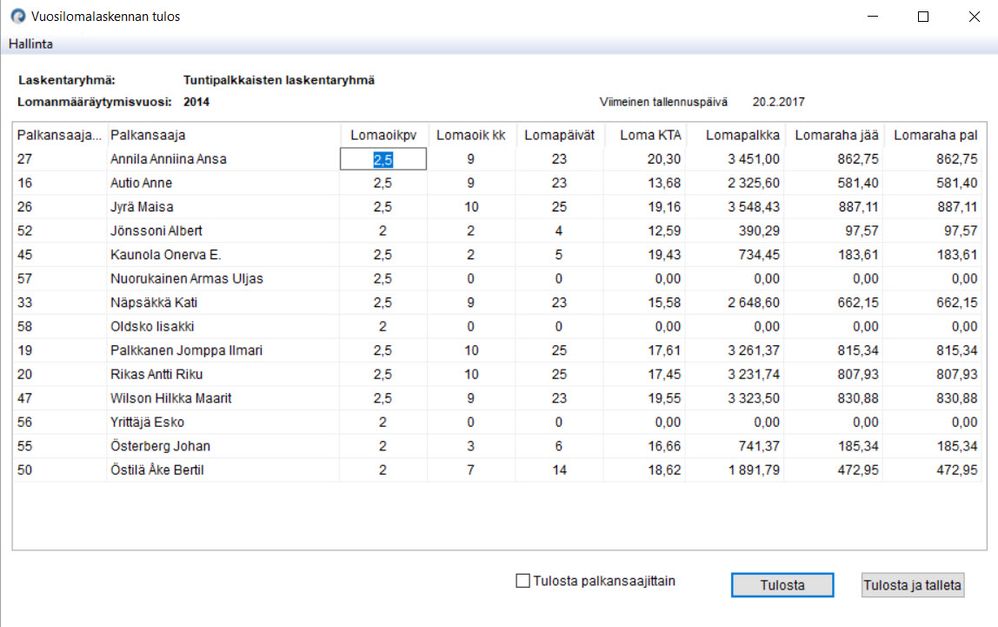
Task: Click Loma KTA value 19,43
Action: point(664,255)
